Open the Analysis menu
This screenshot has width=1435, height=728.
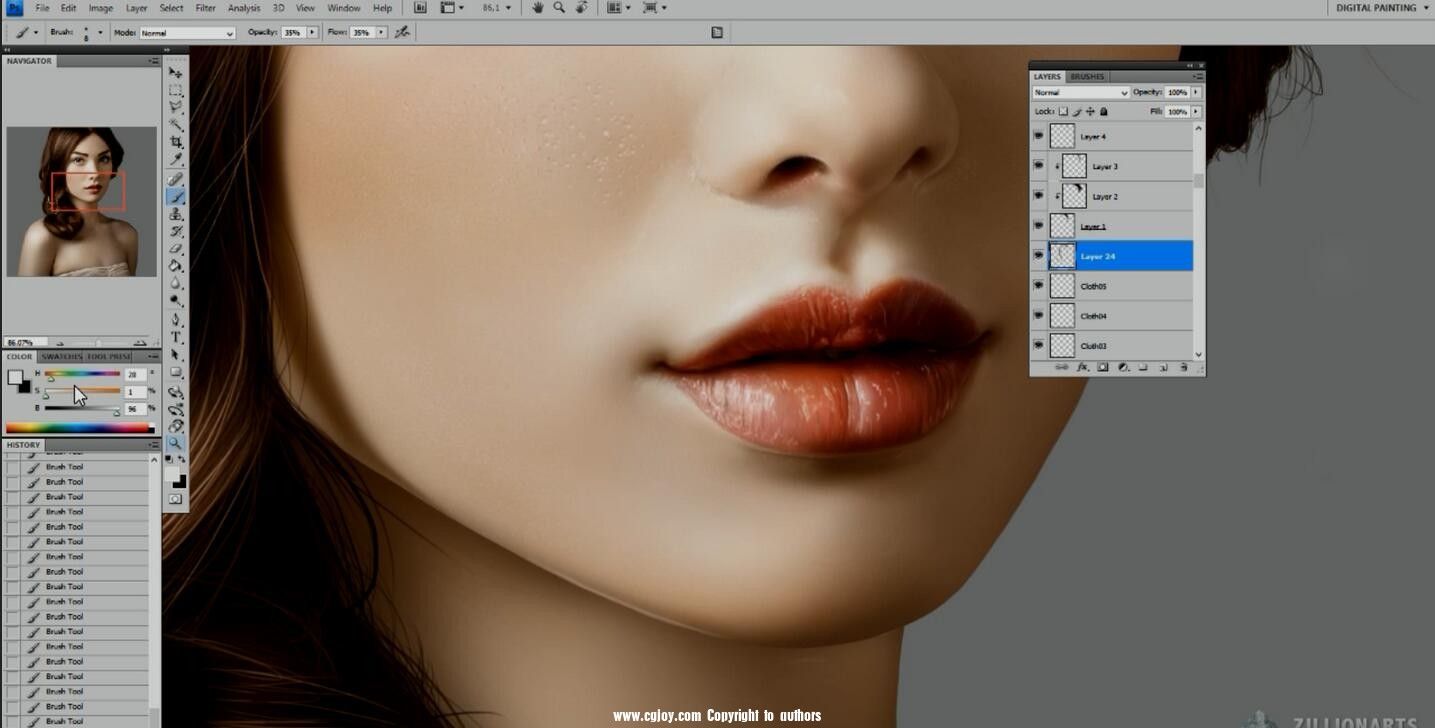tap(244, 8)
